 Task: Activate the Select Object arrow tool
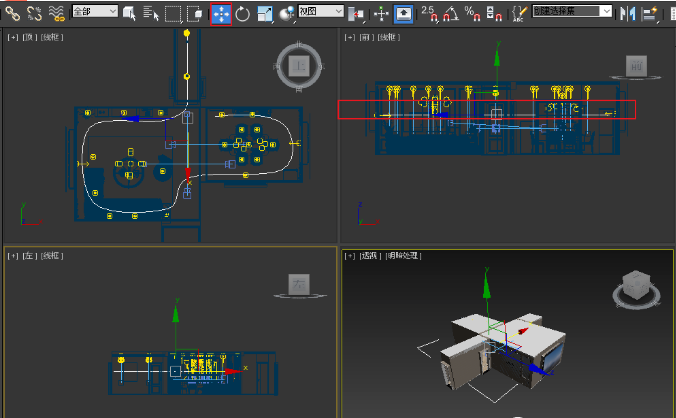pos(130,13)
